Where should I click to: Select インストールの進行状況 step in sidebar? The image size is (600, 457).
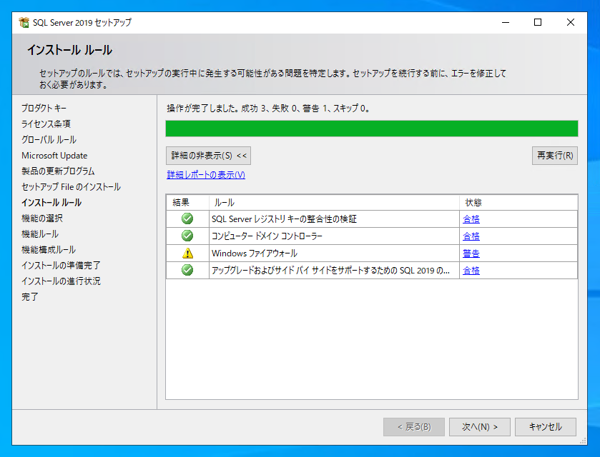point(61,281)
